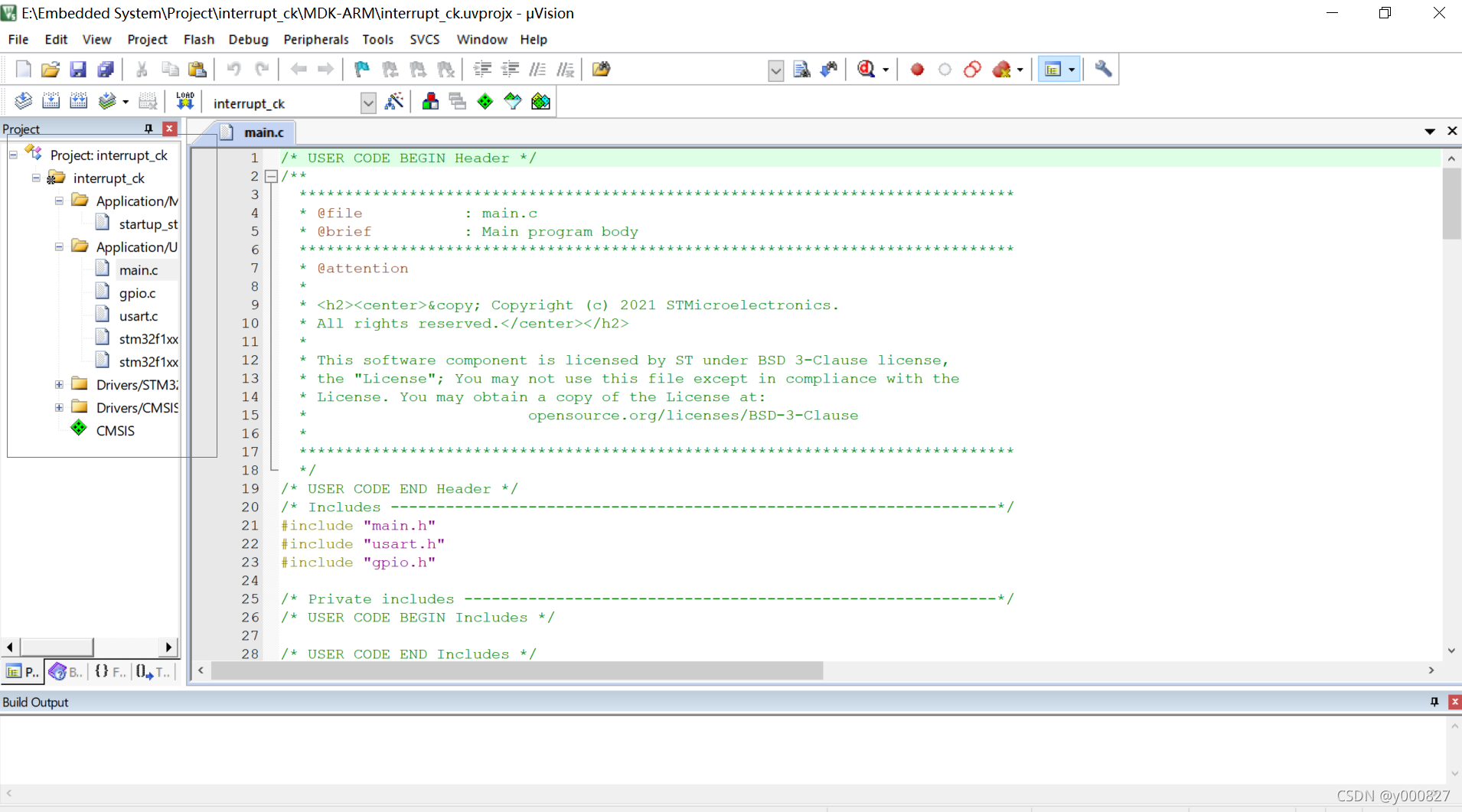Open the Configuration wrench icon

(x=1103, y=70)
